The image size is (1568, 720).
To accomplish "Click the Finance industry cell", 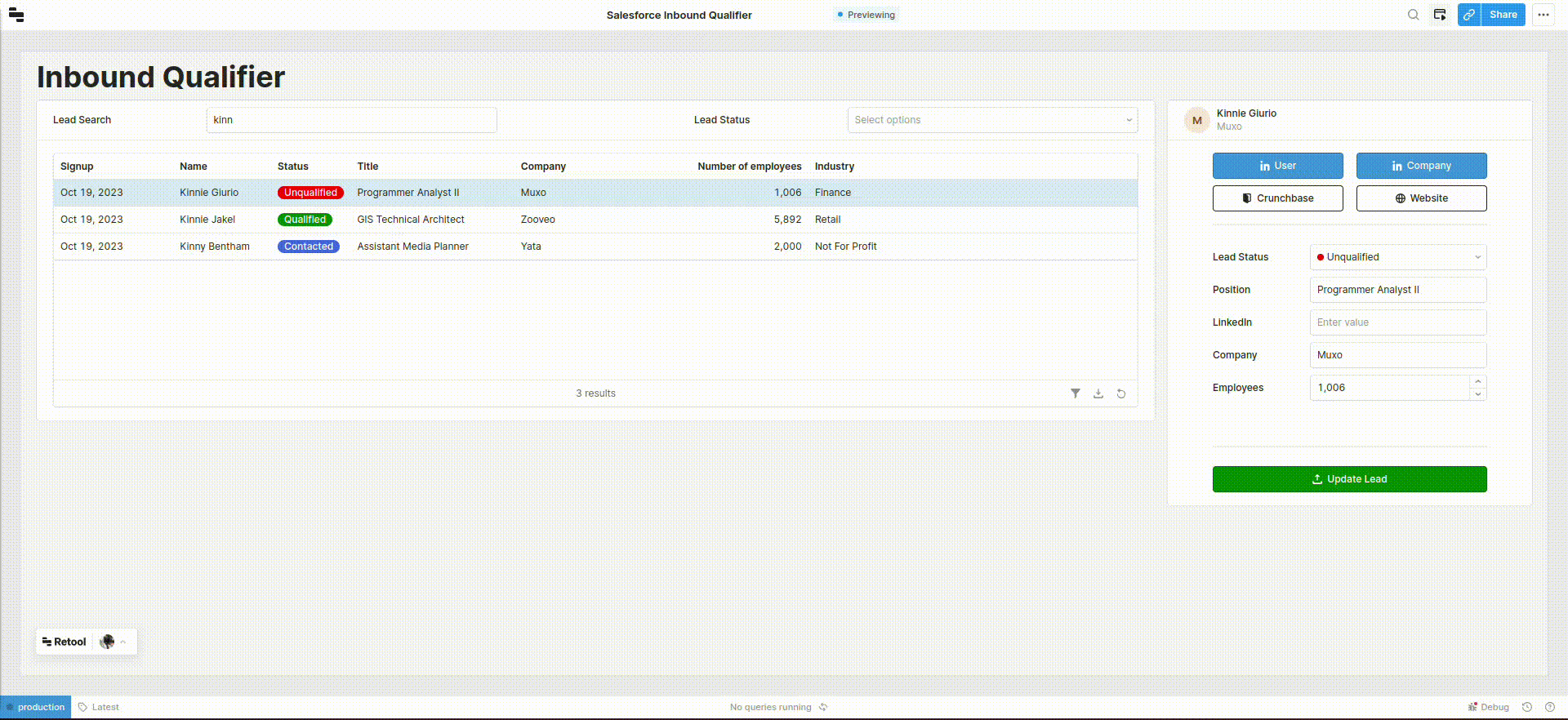I will tap(833, 193).
